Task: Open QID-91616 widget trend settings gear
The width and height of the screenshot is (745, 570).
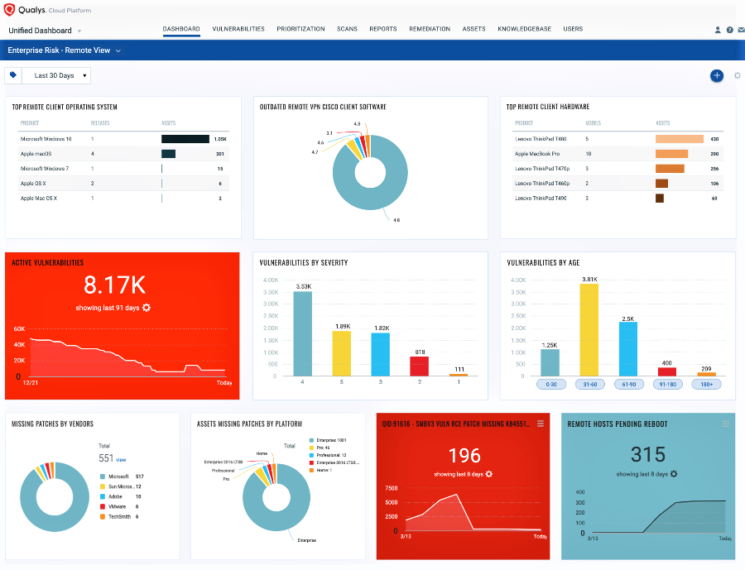Action: point(489,474)
